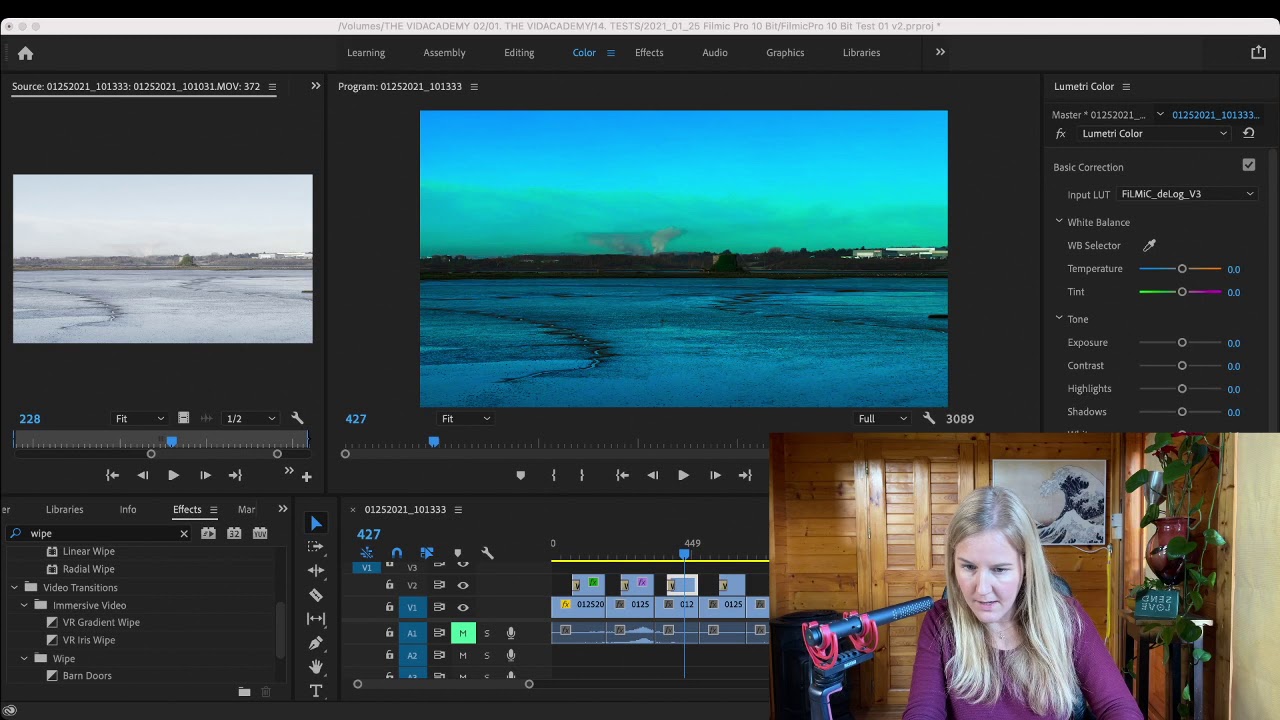Play the Program monitor
Image resolution: width=1280 pixels, height=720 pixels.
click(x=683, y=475)
